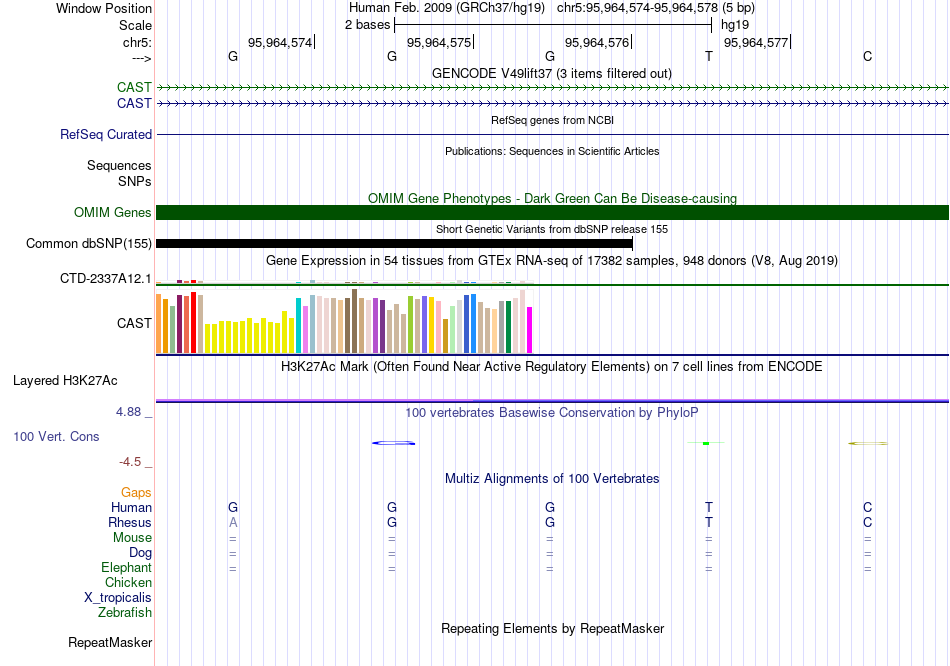The width and height of the screenshot is (950, 666).
Task: Open the Sequences publications track label
Action: click(119, 165)
